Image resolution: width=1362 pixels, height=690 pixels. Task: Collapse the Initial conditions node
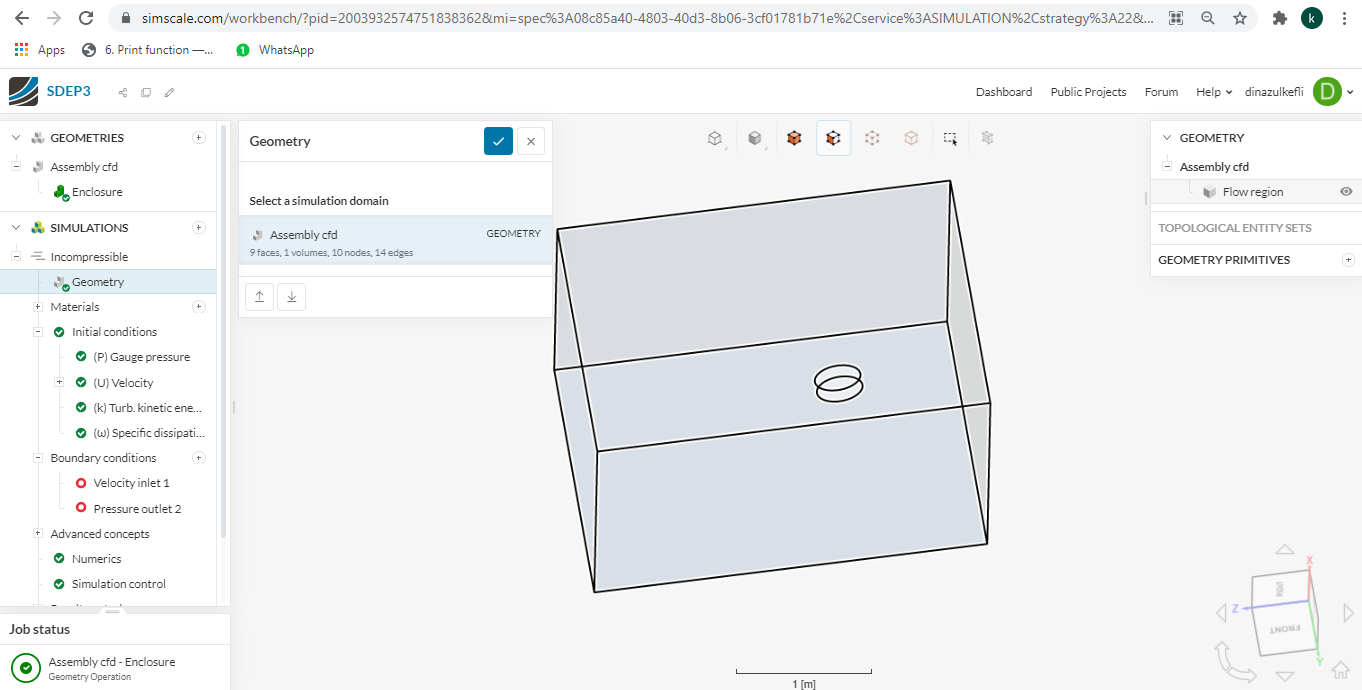[37, 332]
